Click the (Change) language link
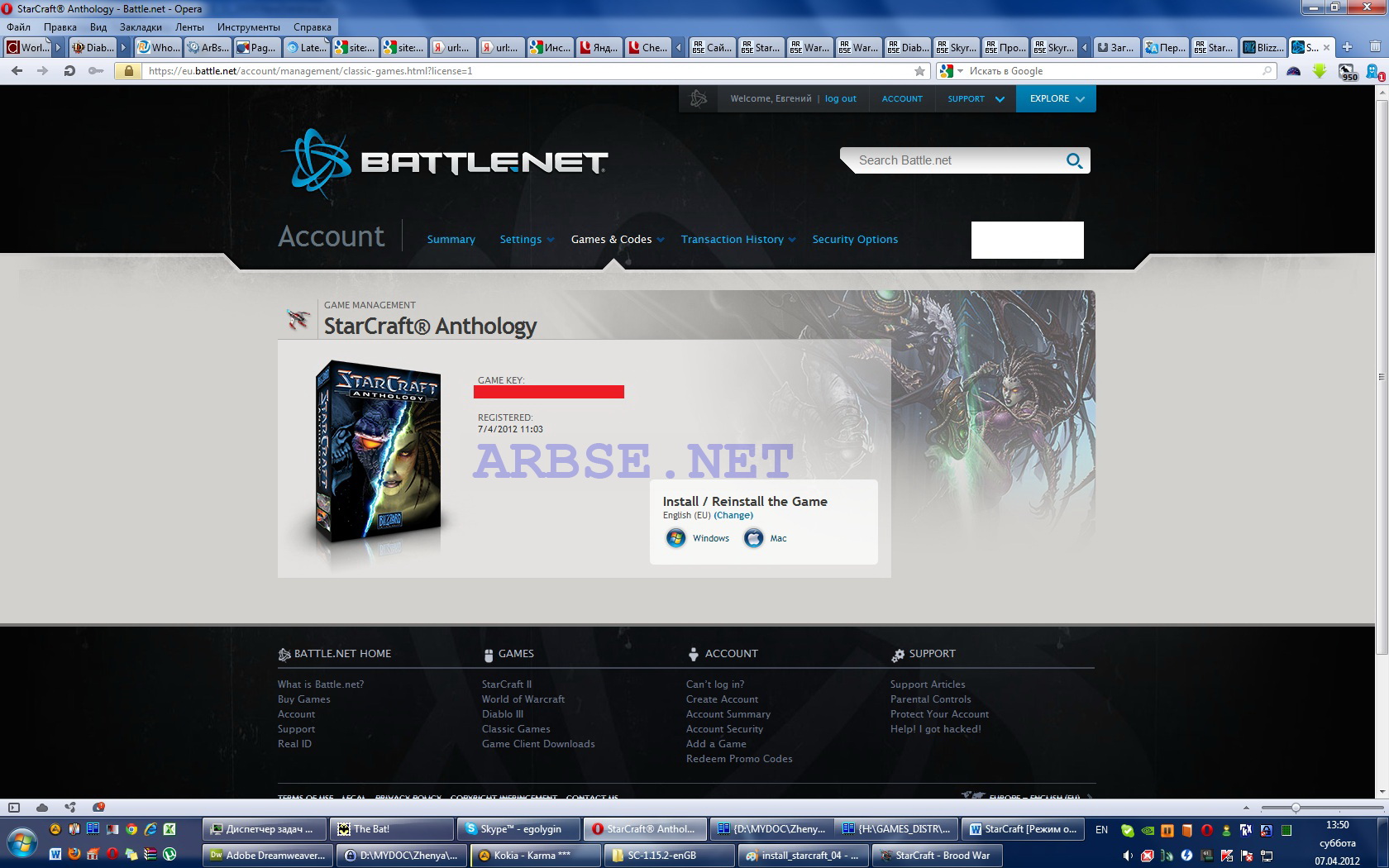1389x868 pixels. click(733, 515)
